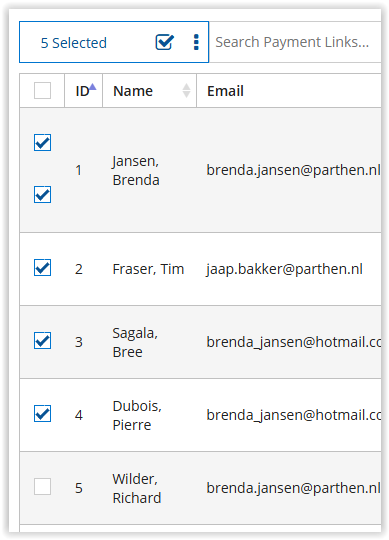389x540 pixels.
Task: Click the 5 Selected label
Action: point(74,43)
